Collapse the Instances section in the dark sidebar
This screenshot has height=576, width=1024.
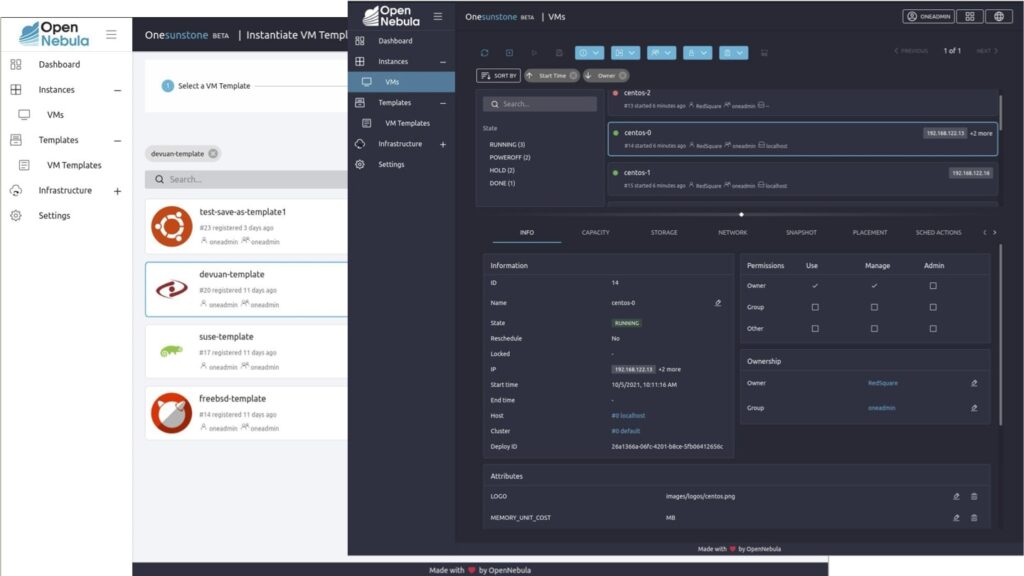pos(443,62)
